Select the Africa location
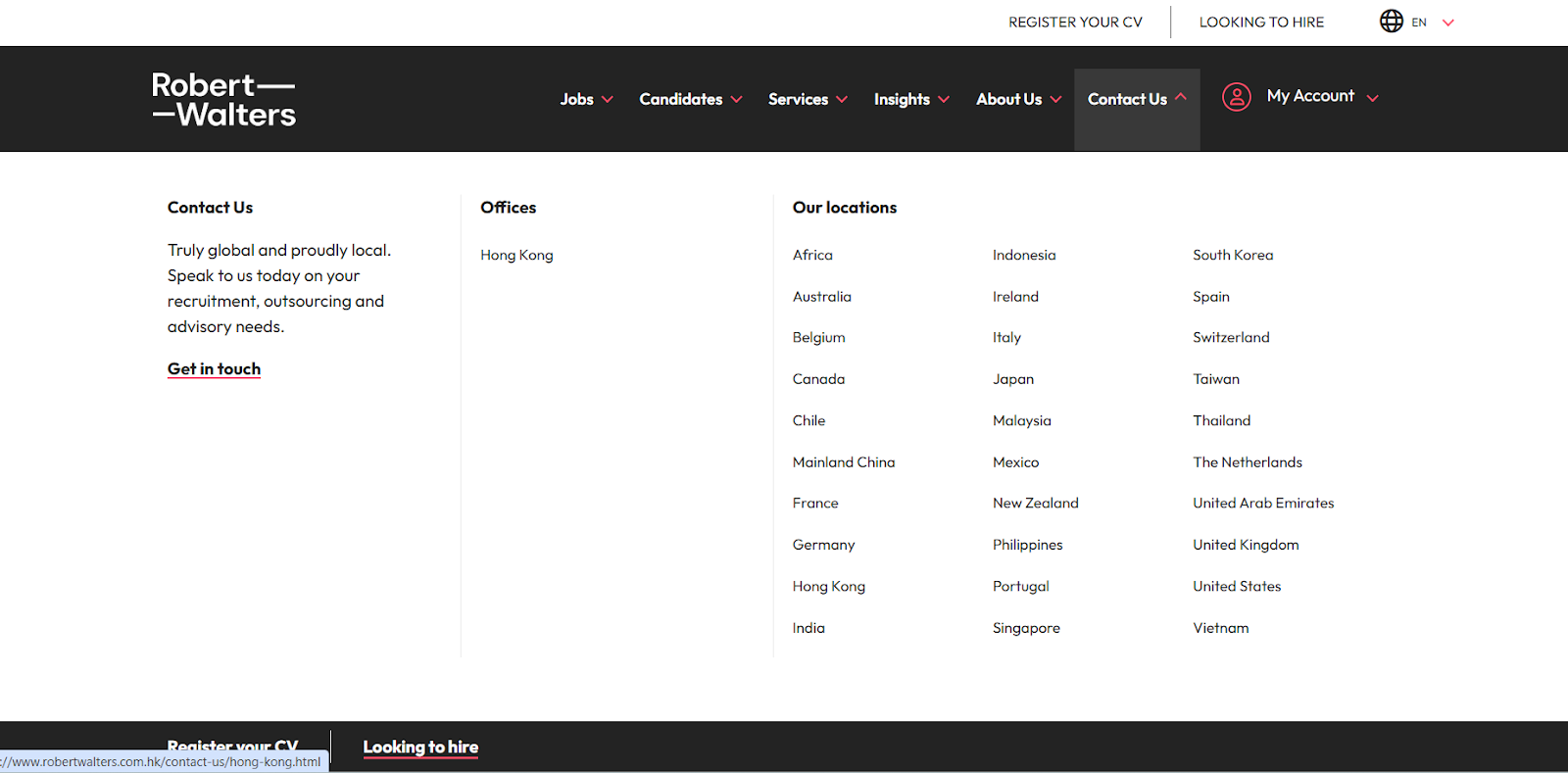The width and height of the screenshot is (1568, 773). click(812, 255)
